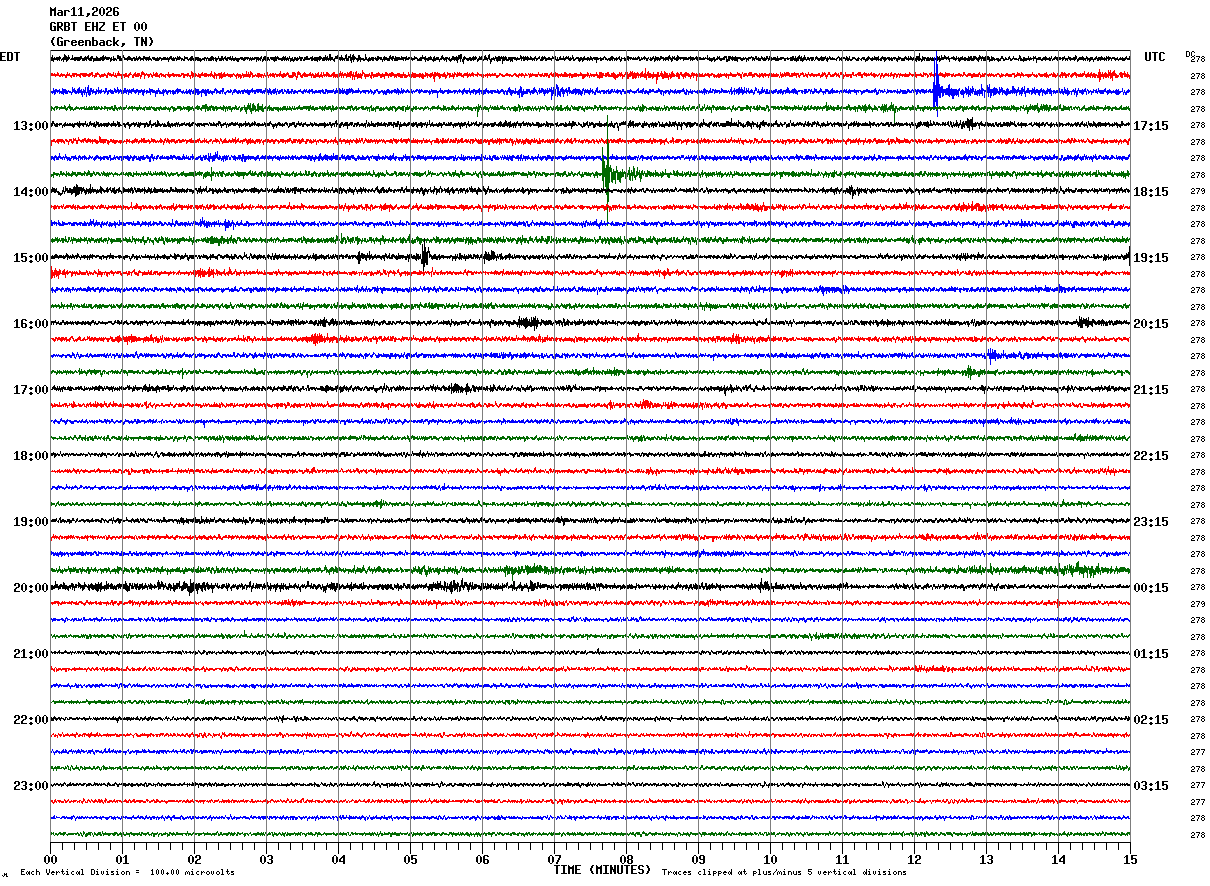Click the UTC timezone label
This screenshot has width=1210, height=886.
point(1155,57)
